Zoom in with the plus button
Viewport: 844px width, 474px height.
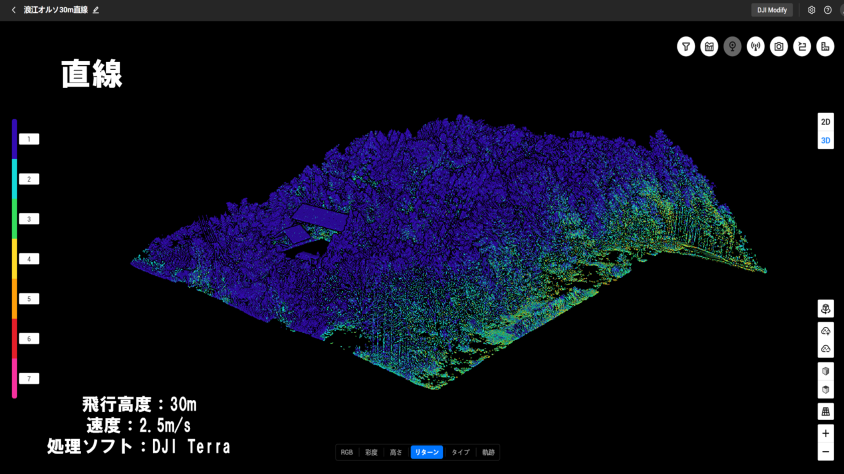coord(825,434)
